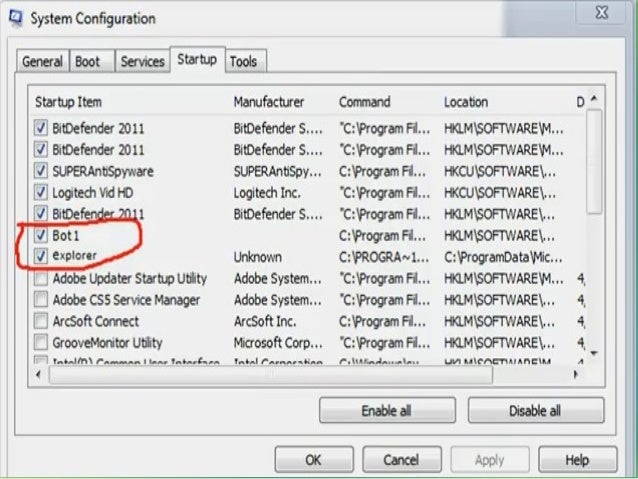Uncheck the Logitech Vid HD checkbox
This screenshot has height=479, width=638.
pos(41,192)
